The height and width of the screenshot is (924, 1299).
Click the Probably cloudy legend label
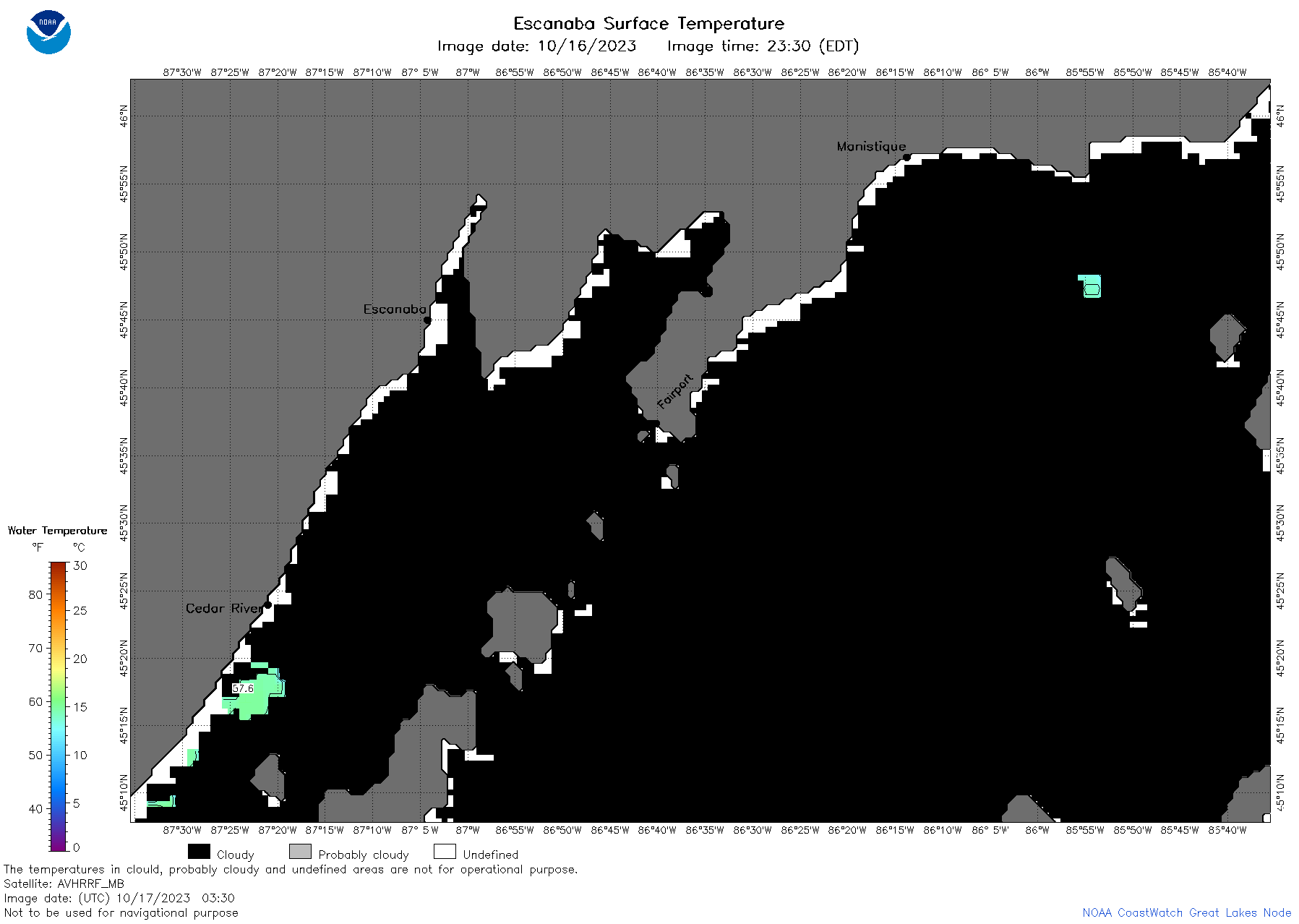click(364, 855)
